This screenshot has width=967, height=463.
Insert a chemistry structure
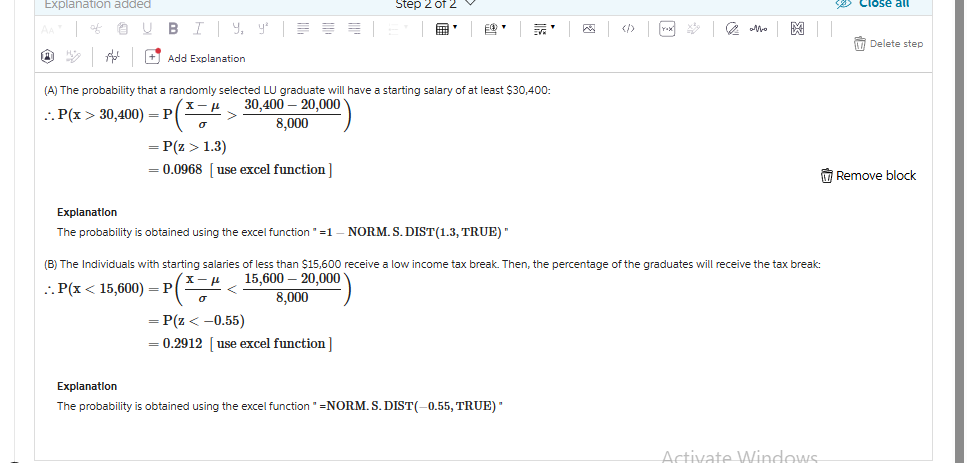(797, 28)
